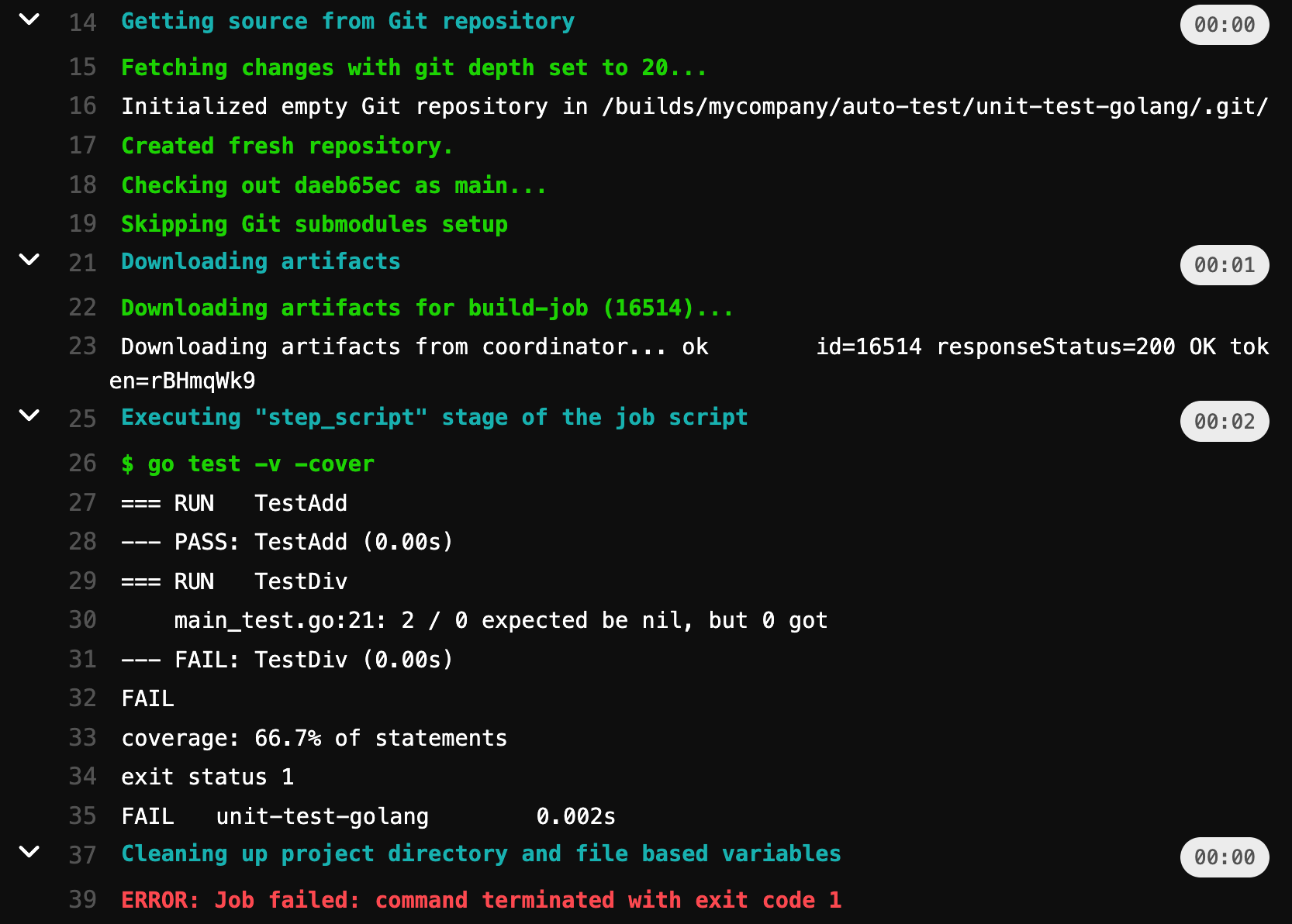Click line number 16 of Initialized empty Git repository
The width and height of the screenshot is (1292, 924).
(82, 106)
